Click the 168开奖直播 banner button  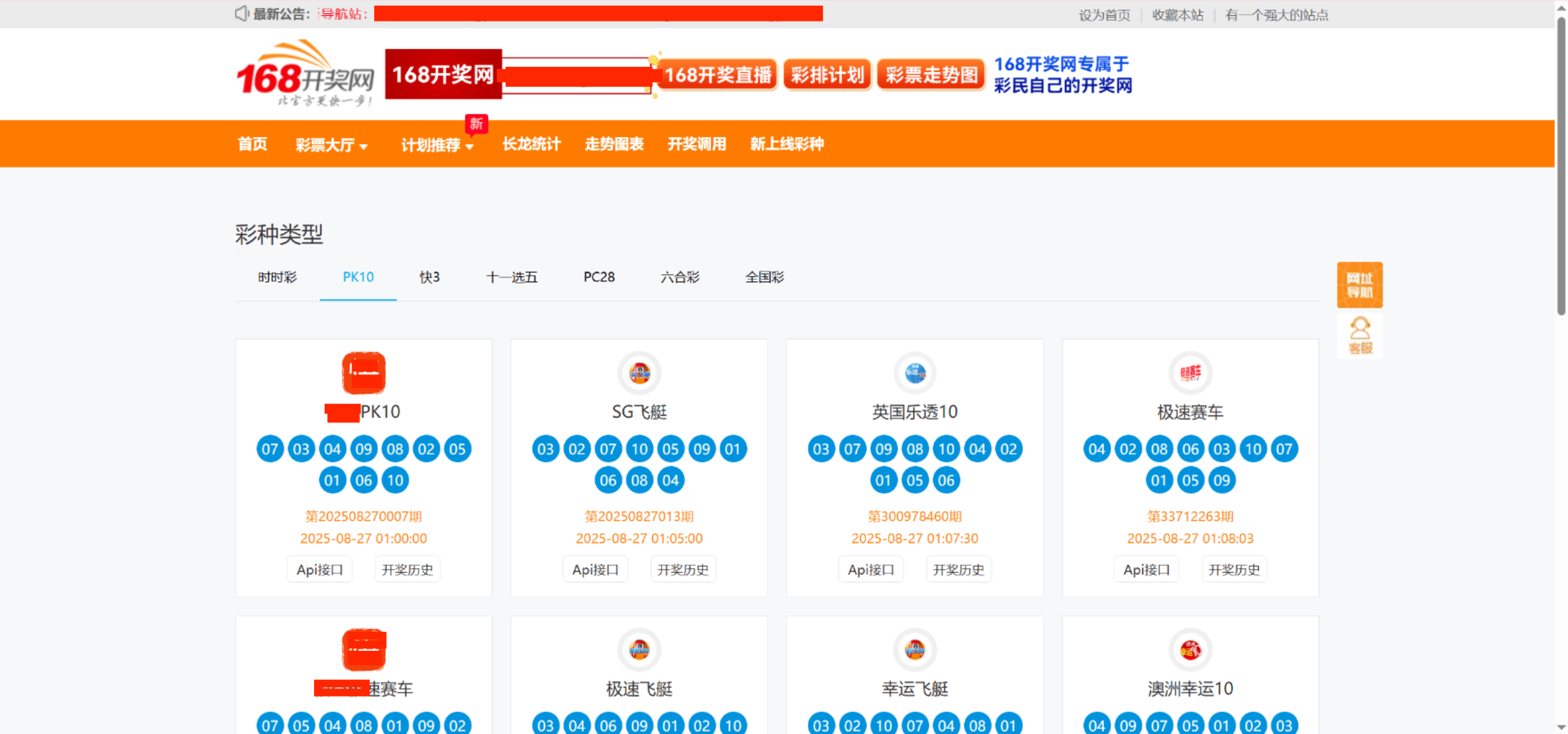click(717, 75)
